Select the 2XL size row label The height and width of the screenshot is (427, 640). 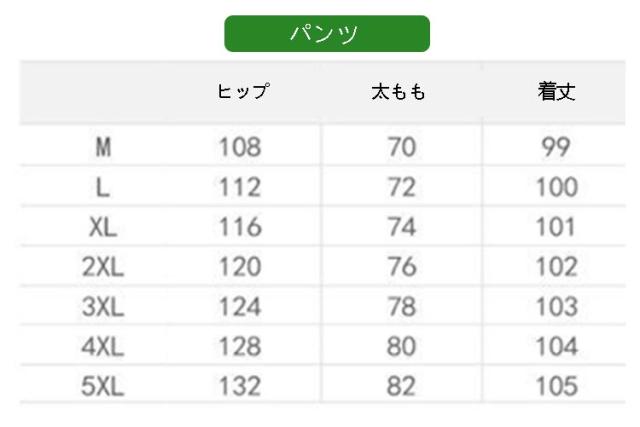103,267
